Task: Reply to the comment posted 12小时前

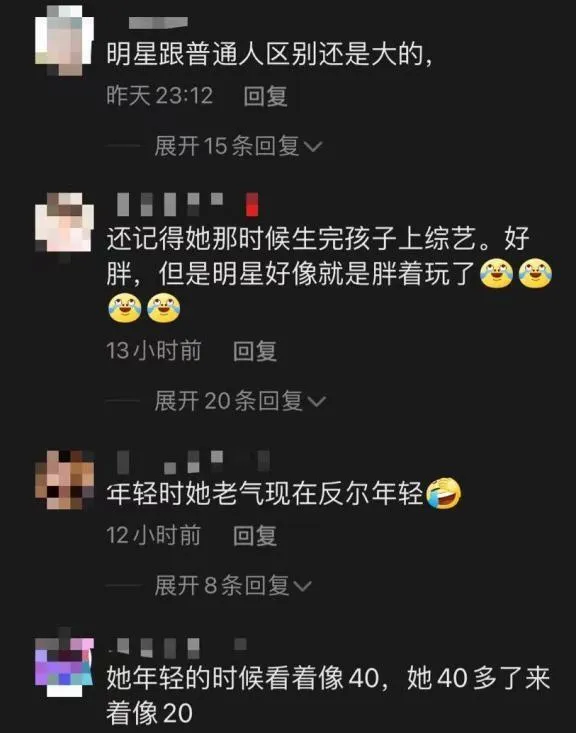Action: 255,535
